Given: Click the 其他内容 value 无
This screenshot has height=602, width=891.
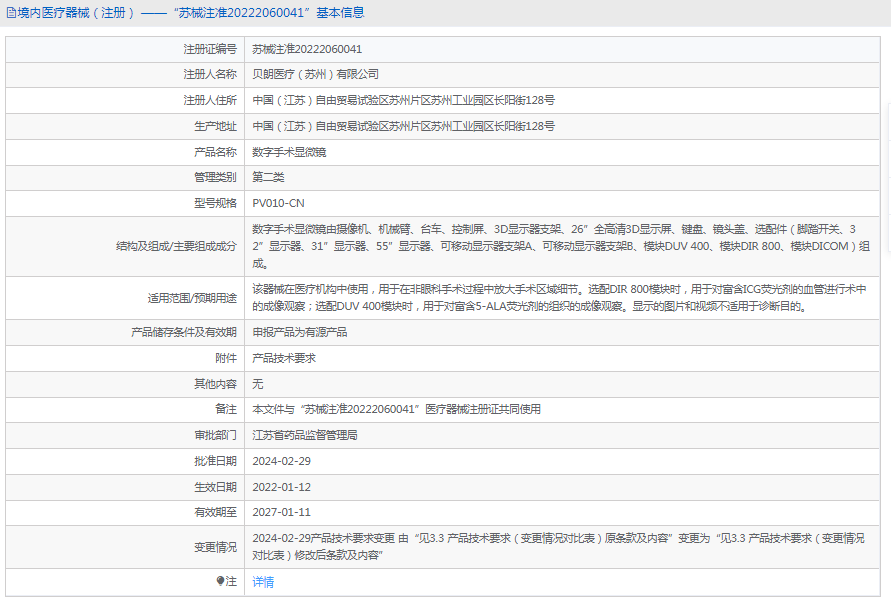Looking at the screenshot, I should coord(257,384).
